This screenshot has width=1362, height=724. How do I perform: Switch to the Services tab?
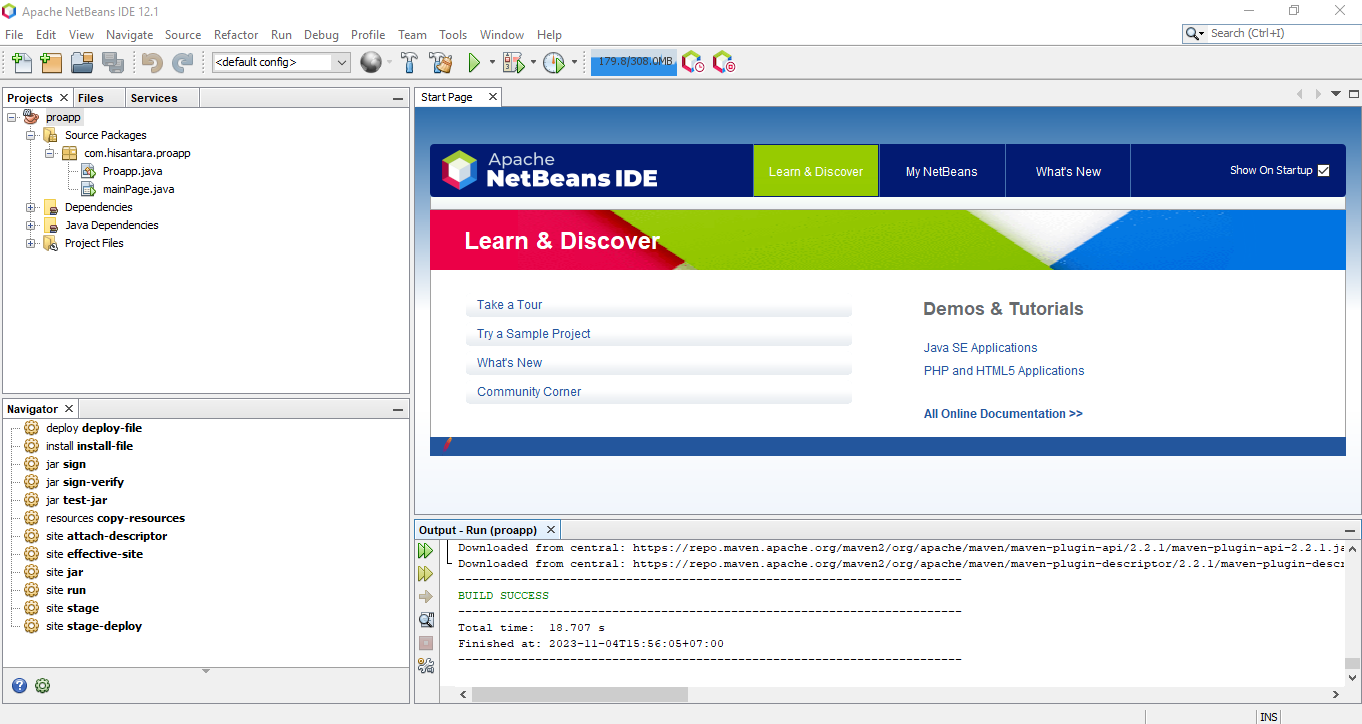click(154, 98)
